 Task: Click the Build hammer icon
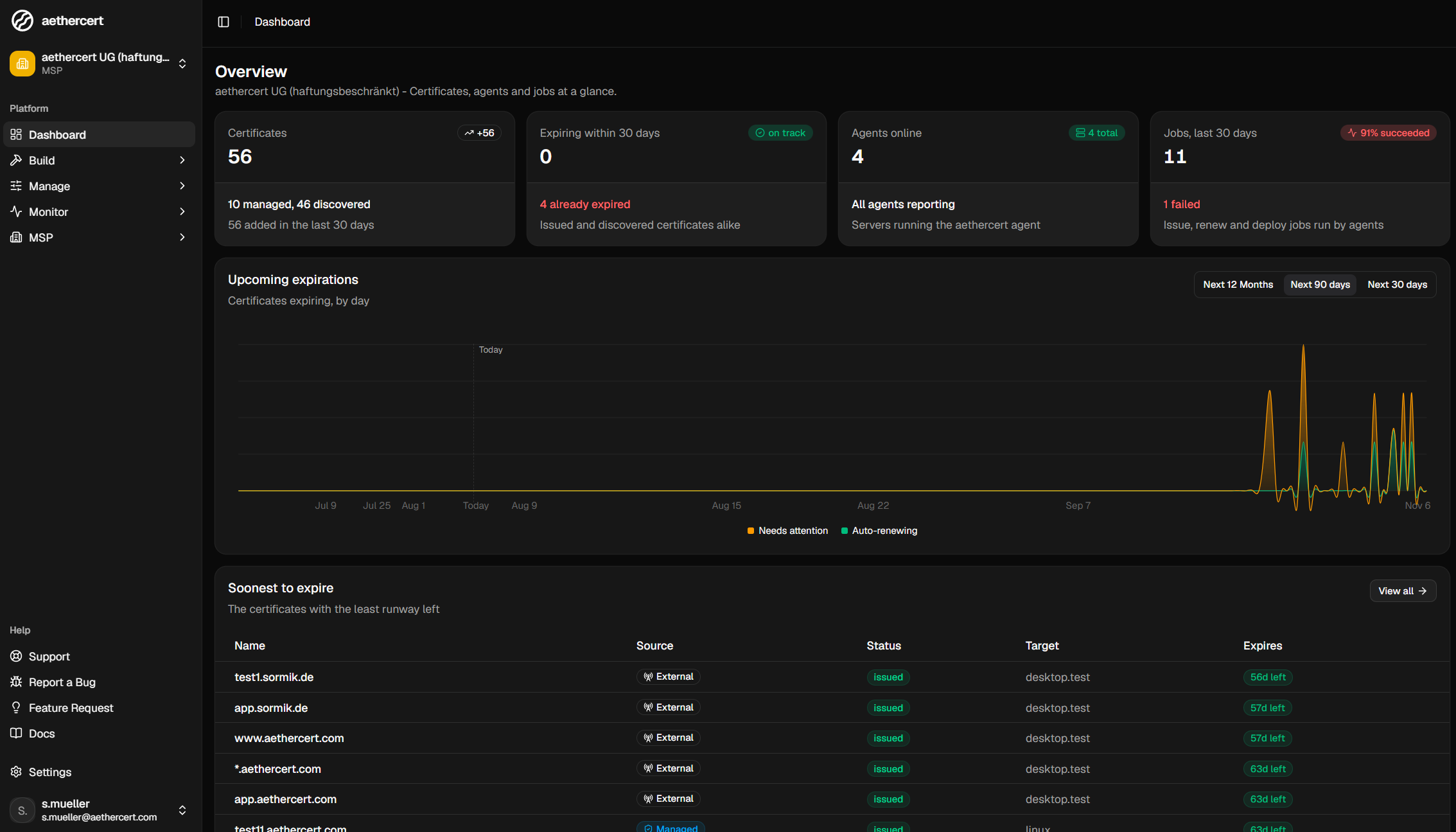pos(16,160)
